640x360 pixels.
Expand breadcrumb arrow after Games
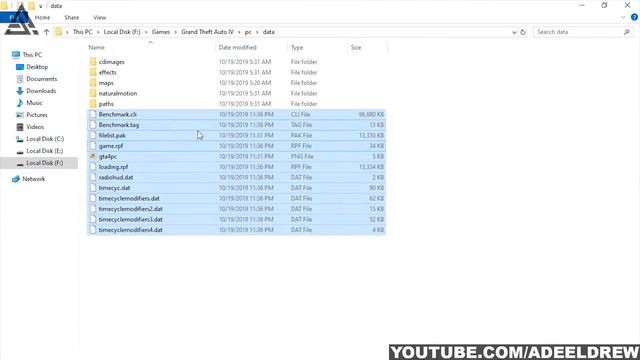point(176,32)
